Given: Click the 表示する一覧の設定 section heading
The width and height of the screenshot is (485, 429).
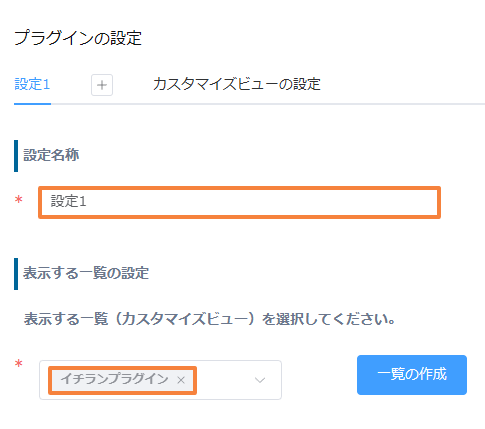Looking at the screenshot, I should pyautogui.click(x=86, y=273).
